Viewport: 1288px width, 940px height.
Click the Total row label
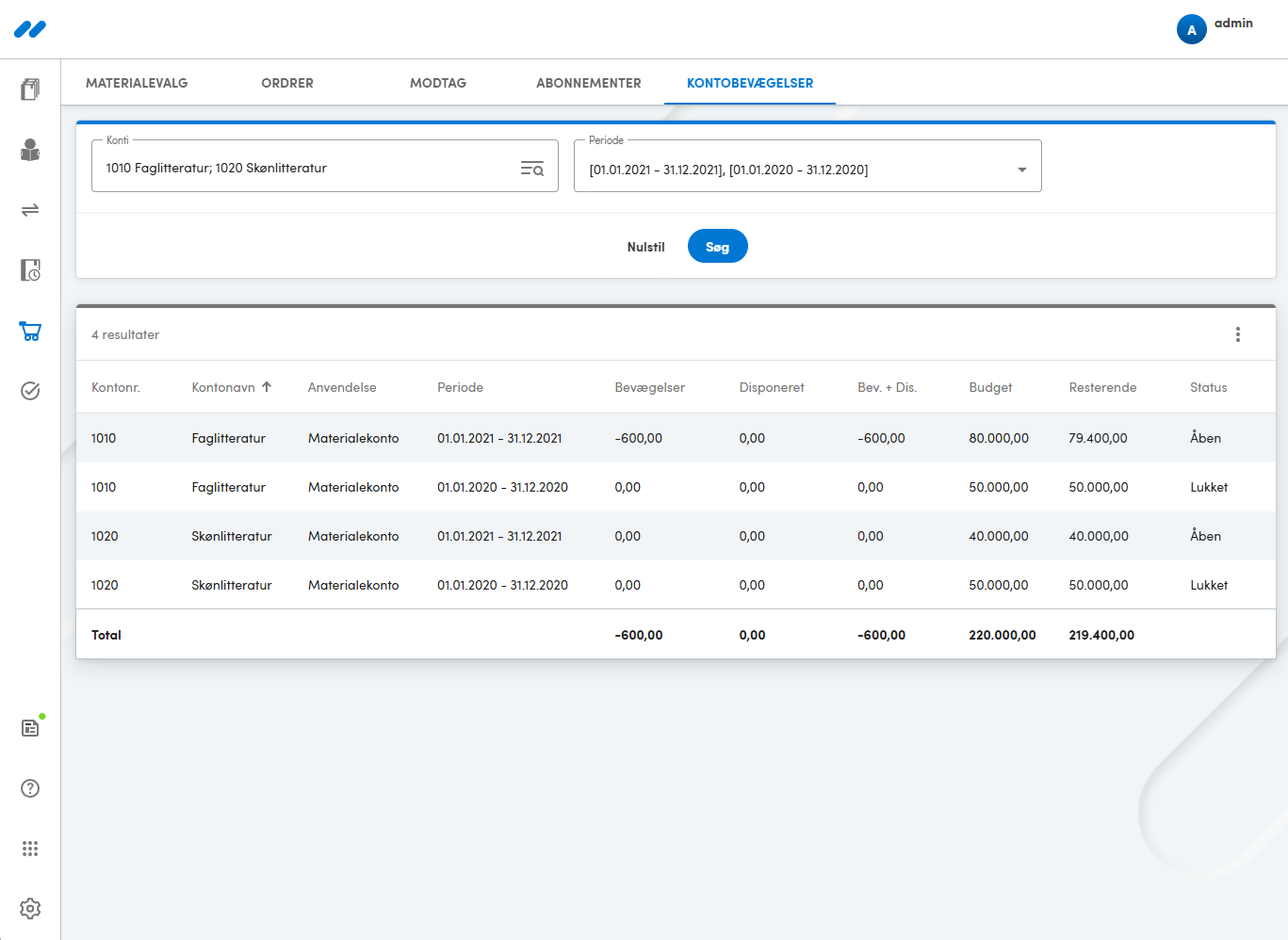[106, 635]
